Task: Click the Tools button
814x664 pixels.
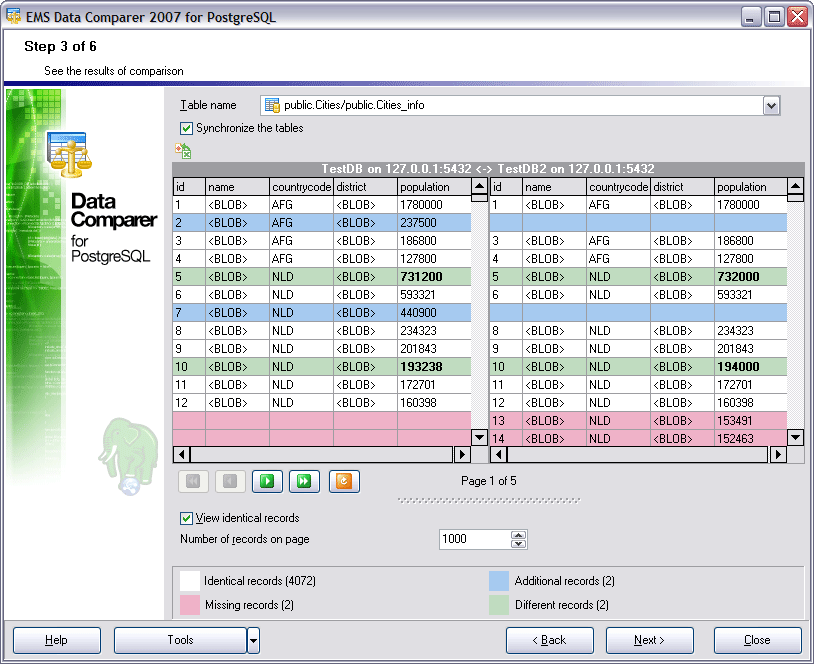Action: click(x=180, y=640)
